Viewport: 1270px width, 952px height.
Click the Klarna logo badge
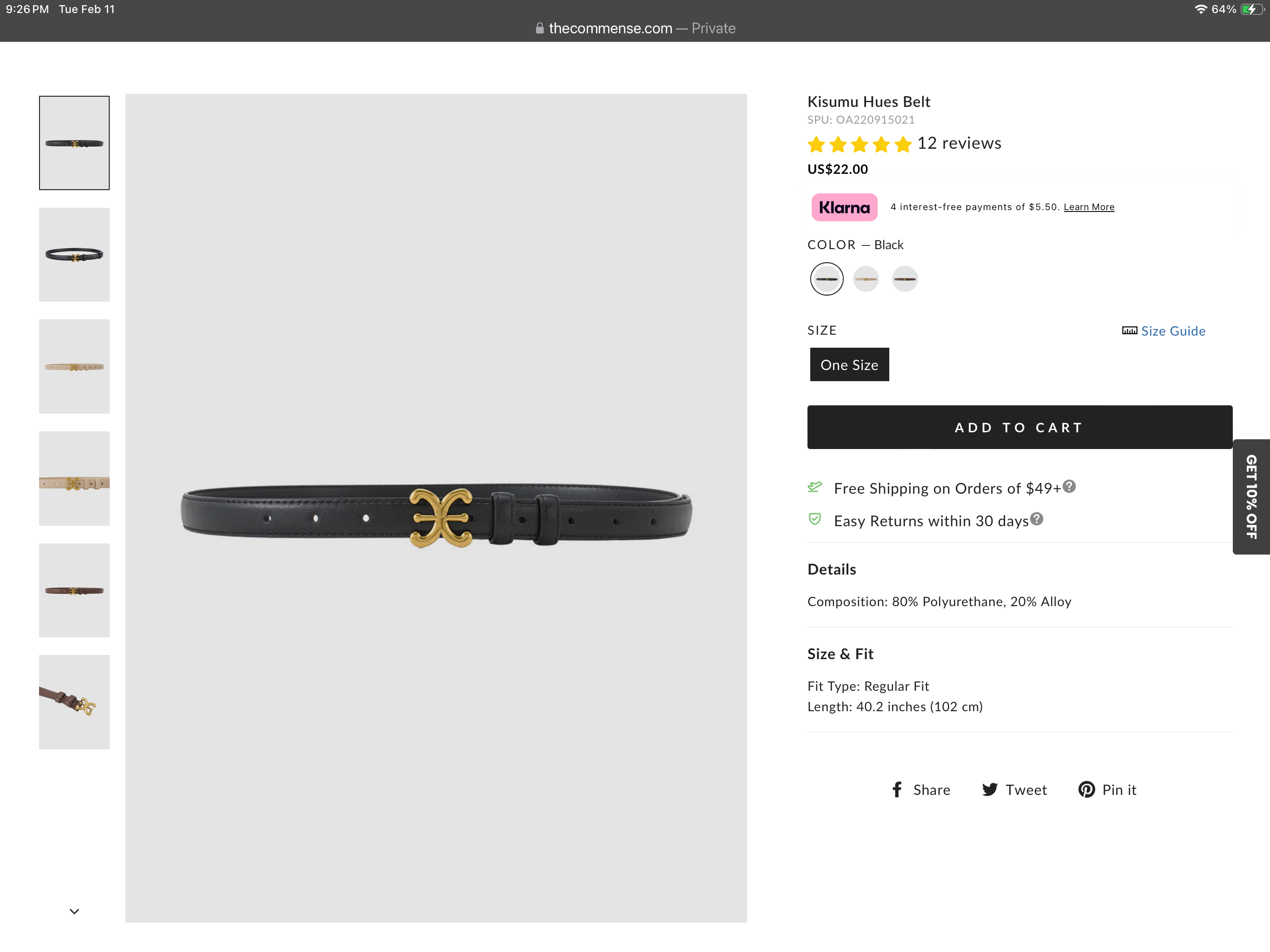(x=844, y=207)
